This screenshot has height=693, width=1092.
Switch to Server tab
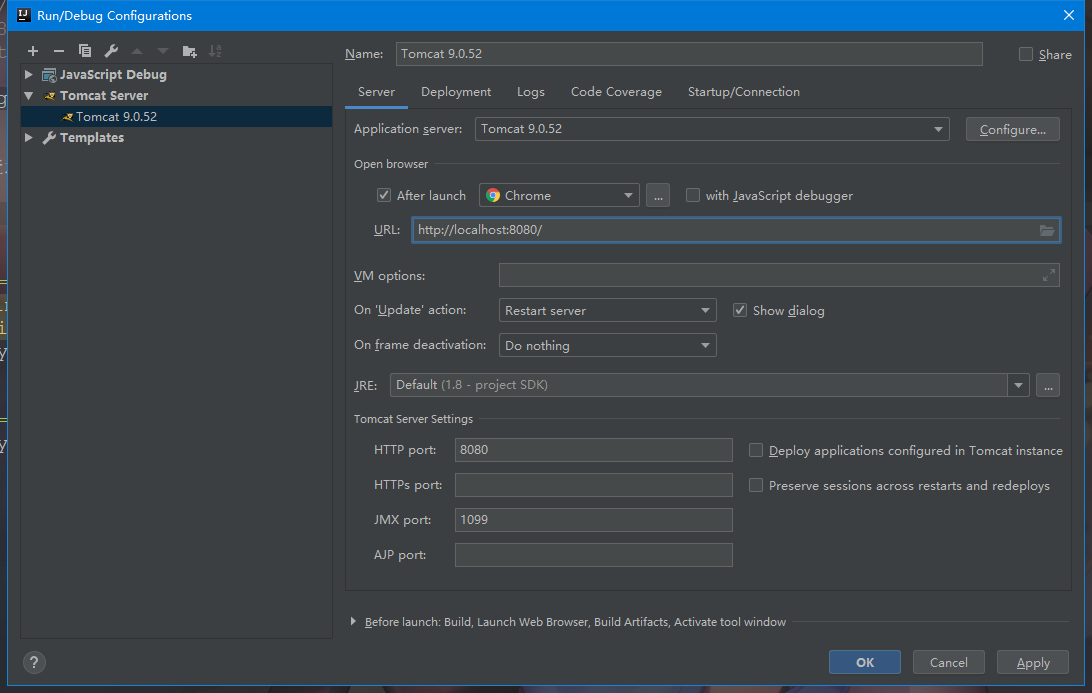pos(376,92)
